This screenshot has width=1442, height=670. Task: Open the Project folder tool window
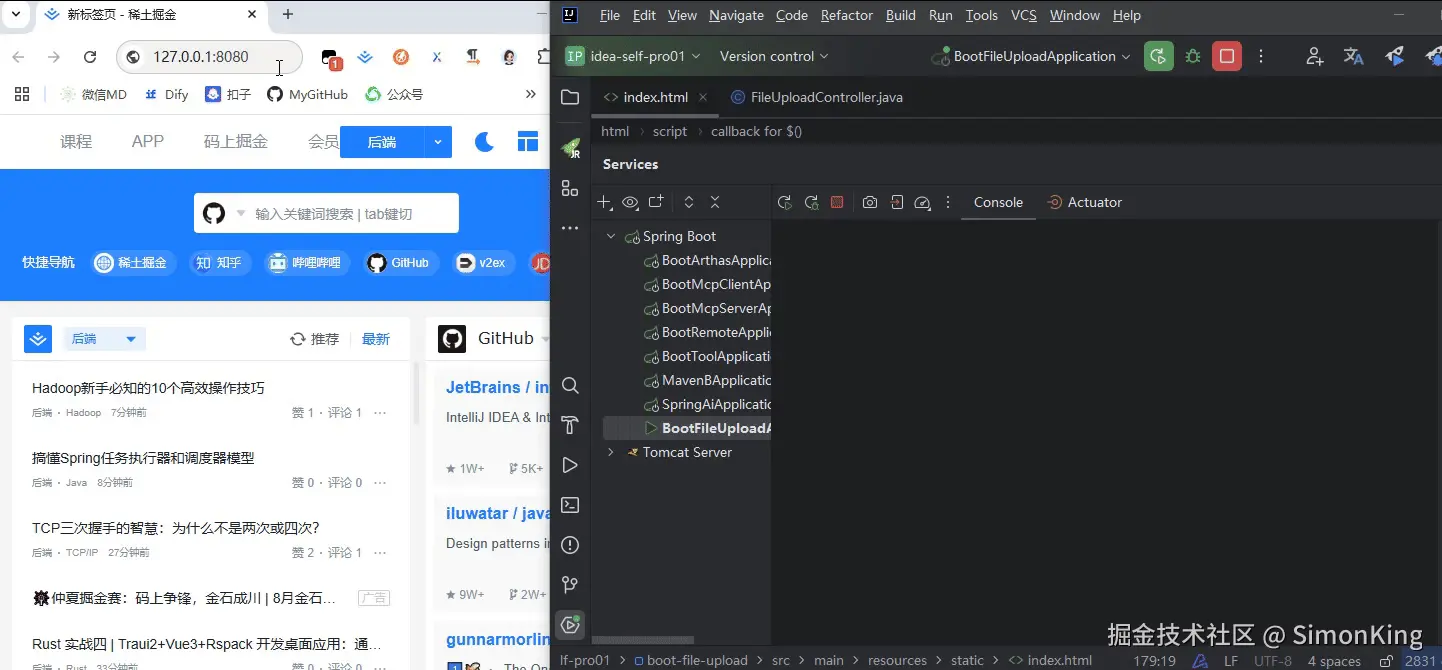tap(570, 97)
